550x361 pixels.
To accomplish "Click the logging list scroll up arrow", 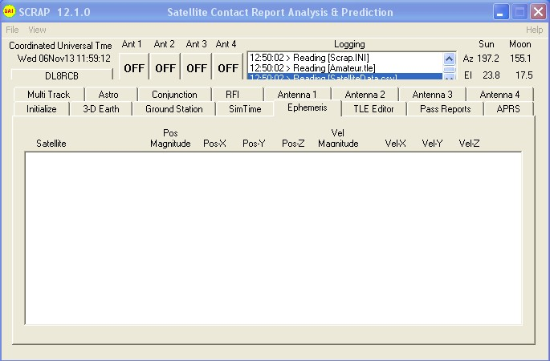I will (449, 59).
